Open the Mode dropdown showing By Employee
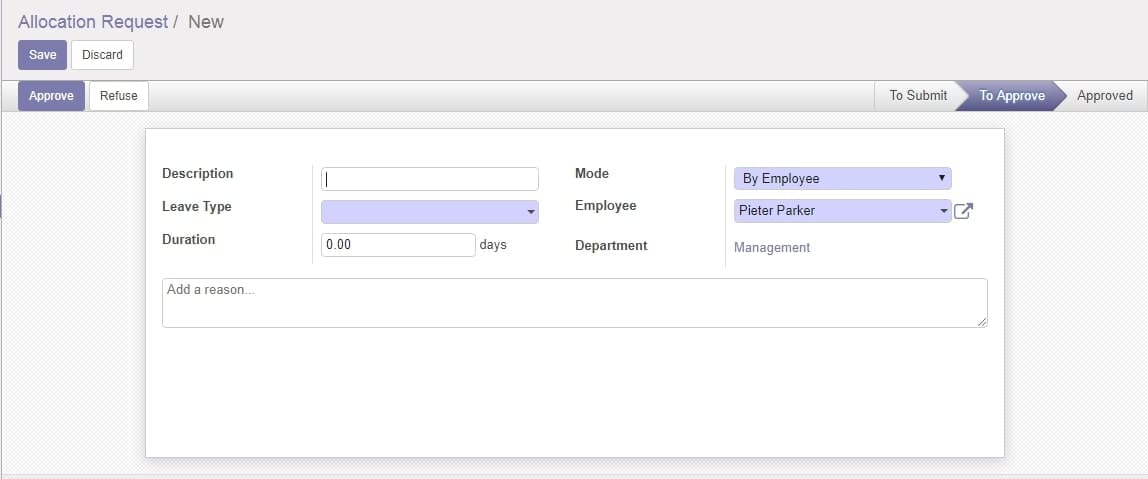Viewport: 1148px width, 479px height. [843, 178]
